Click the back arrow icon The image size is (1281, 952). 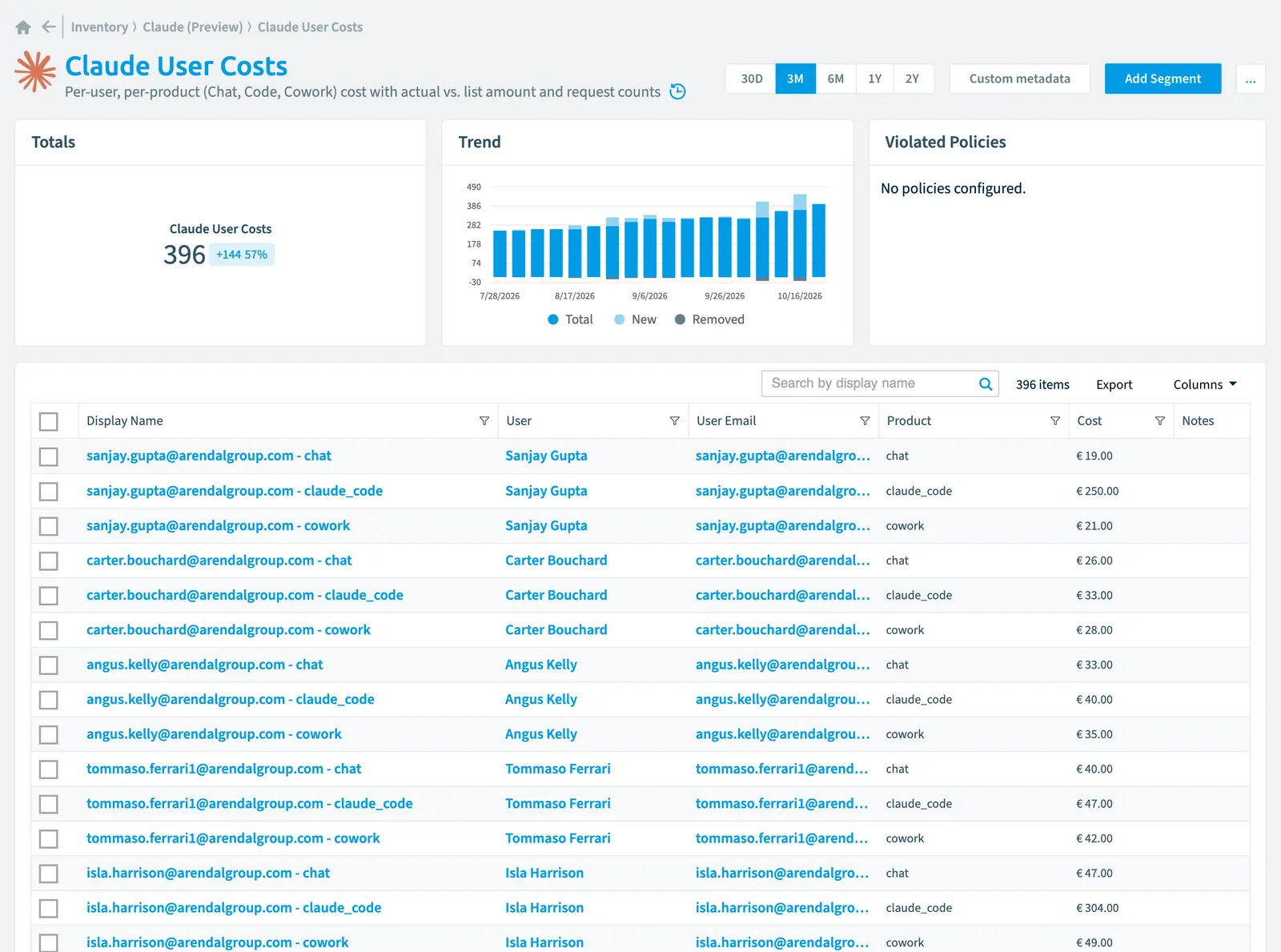[x=49, y=27]
